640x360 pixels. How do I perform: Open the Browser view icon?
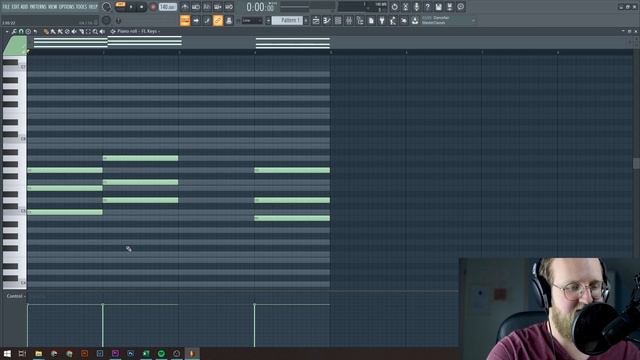[x=360, y=20]
